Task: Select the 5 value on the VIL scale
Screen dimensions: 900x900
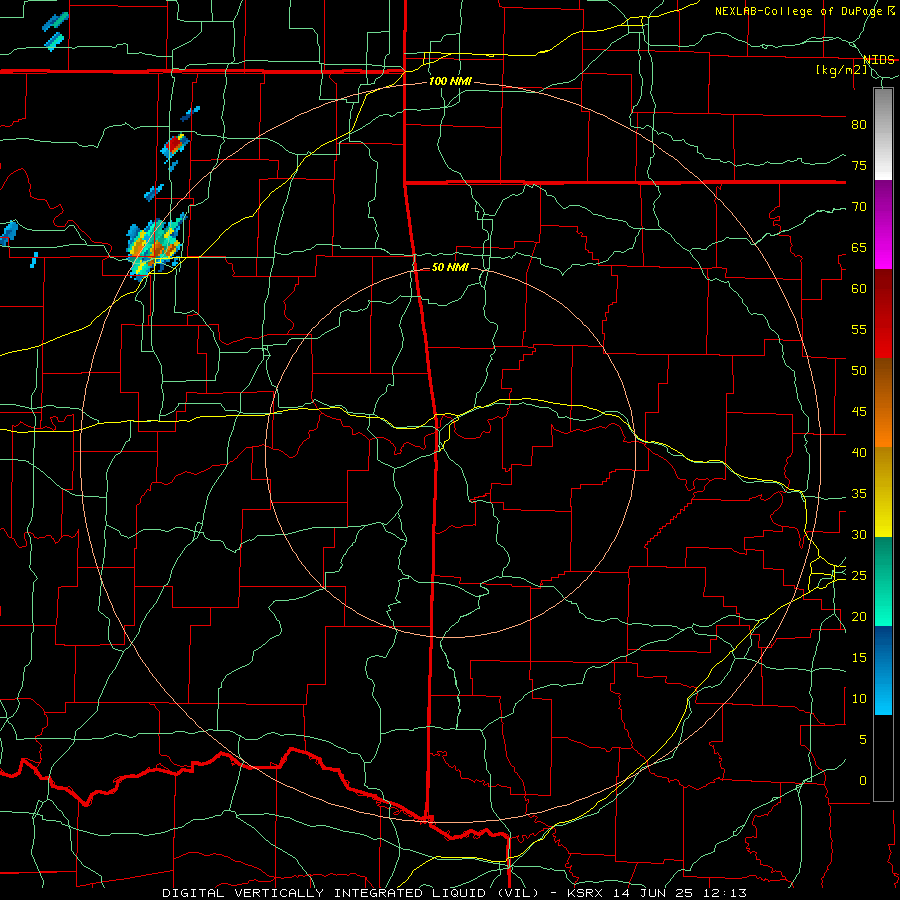Action: (x=863, y=740)
